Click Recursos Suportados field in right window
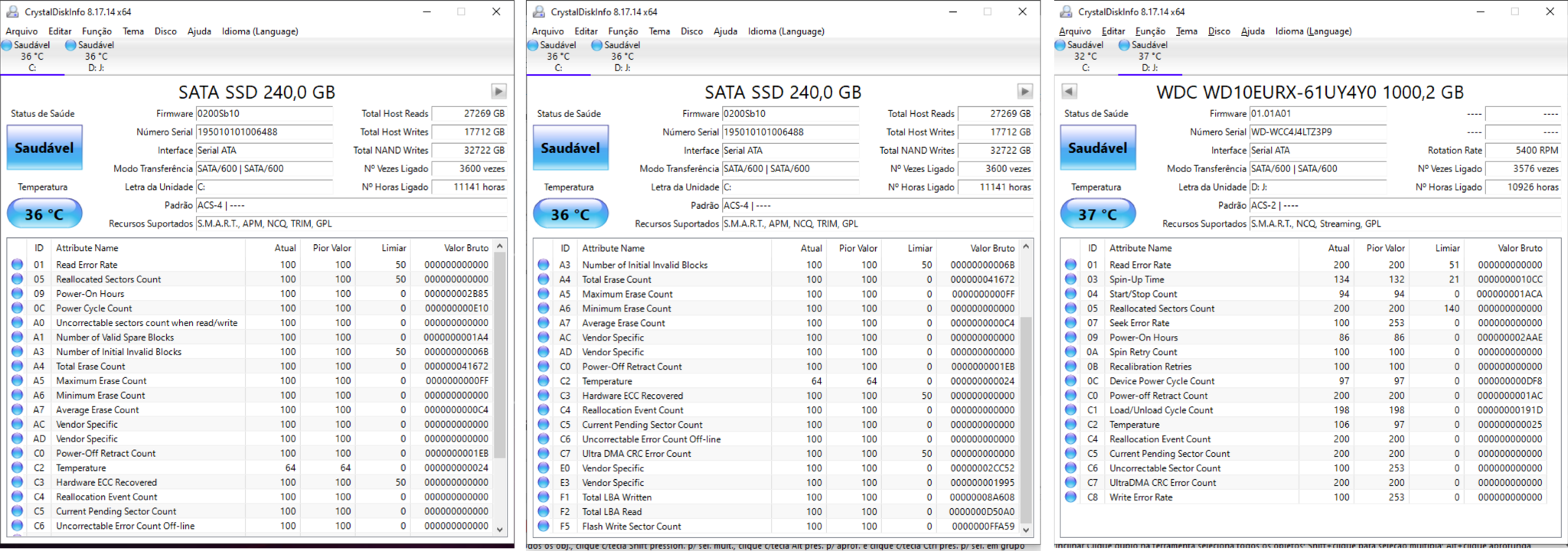 click(1404, 224)
